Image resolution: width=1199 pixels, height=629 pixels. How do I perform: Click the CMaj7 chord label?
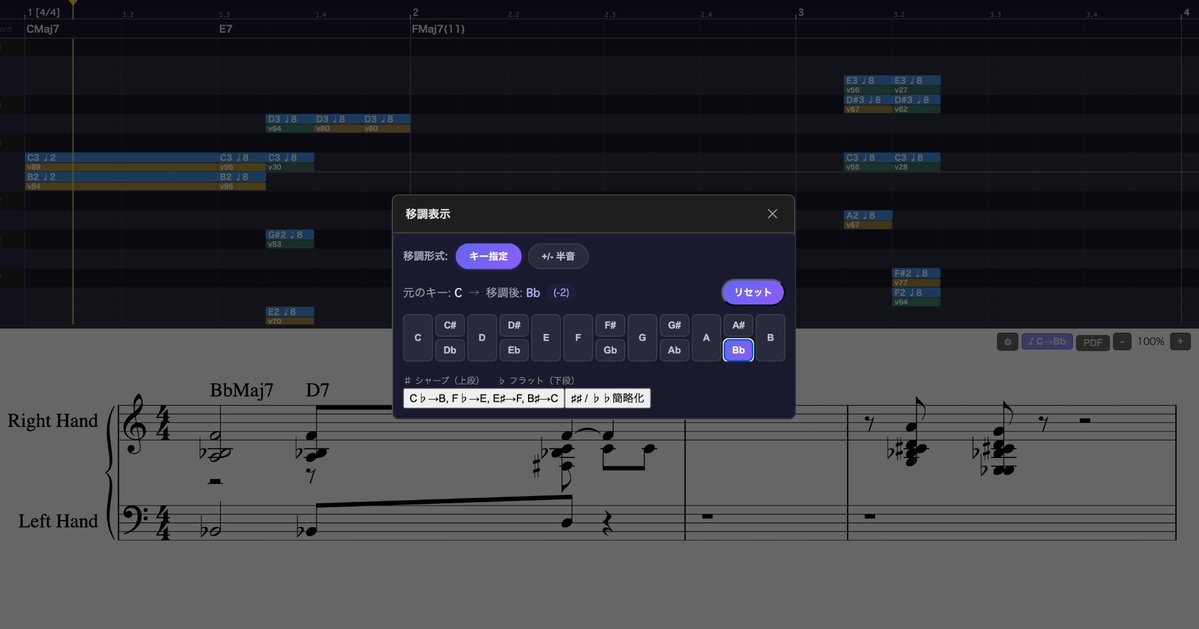[43, 29]
